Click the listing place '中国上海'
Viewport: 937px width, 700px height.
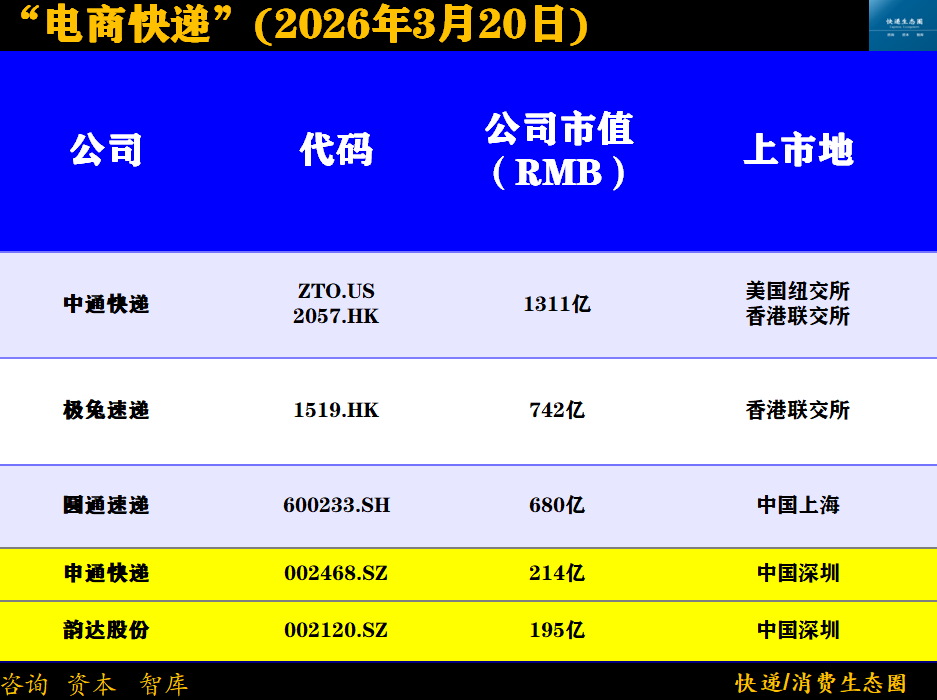798,505
